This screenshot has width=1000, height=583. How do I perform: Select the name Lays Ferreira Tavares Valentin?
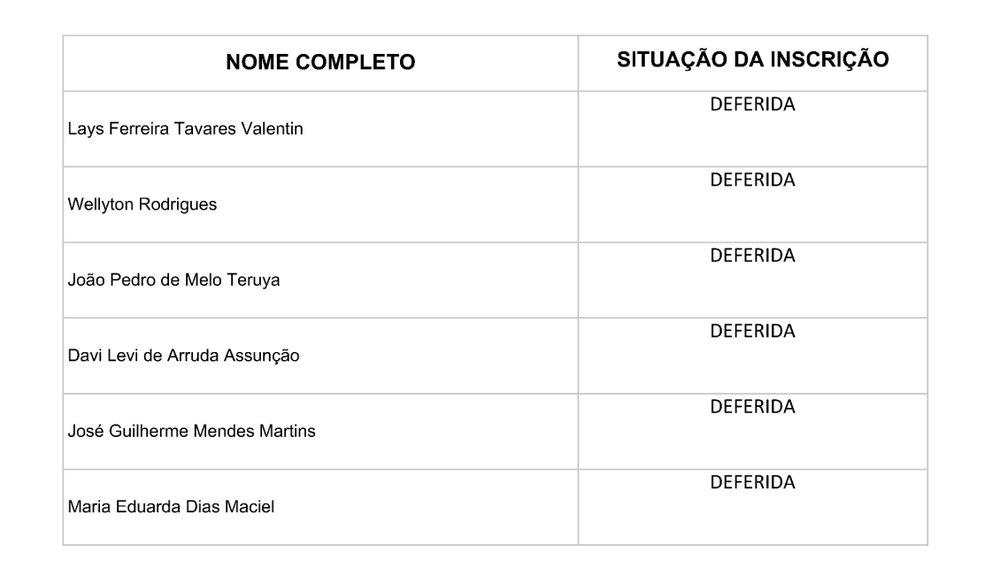[185, 129]
